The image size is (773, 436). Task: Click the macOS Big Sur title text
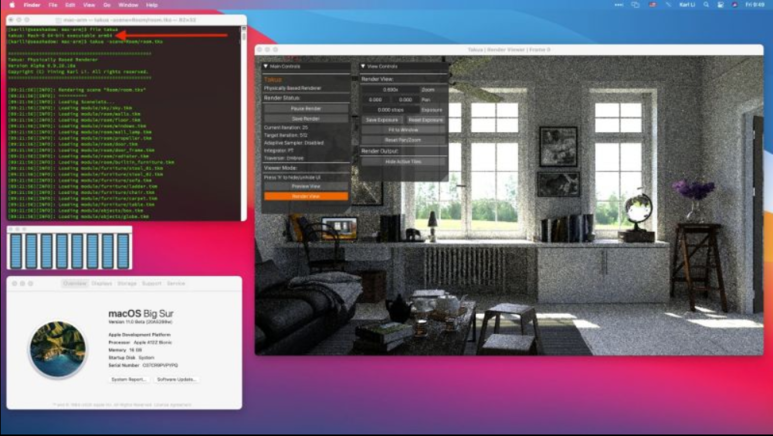pyautogui.click(x=141, y=314)
